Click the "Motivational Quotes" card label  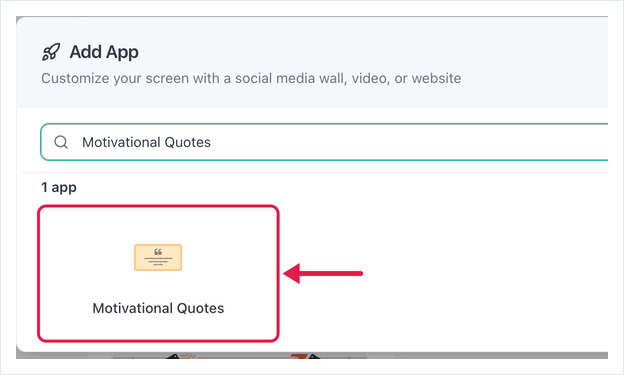[x=158, y=308]
